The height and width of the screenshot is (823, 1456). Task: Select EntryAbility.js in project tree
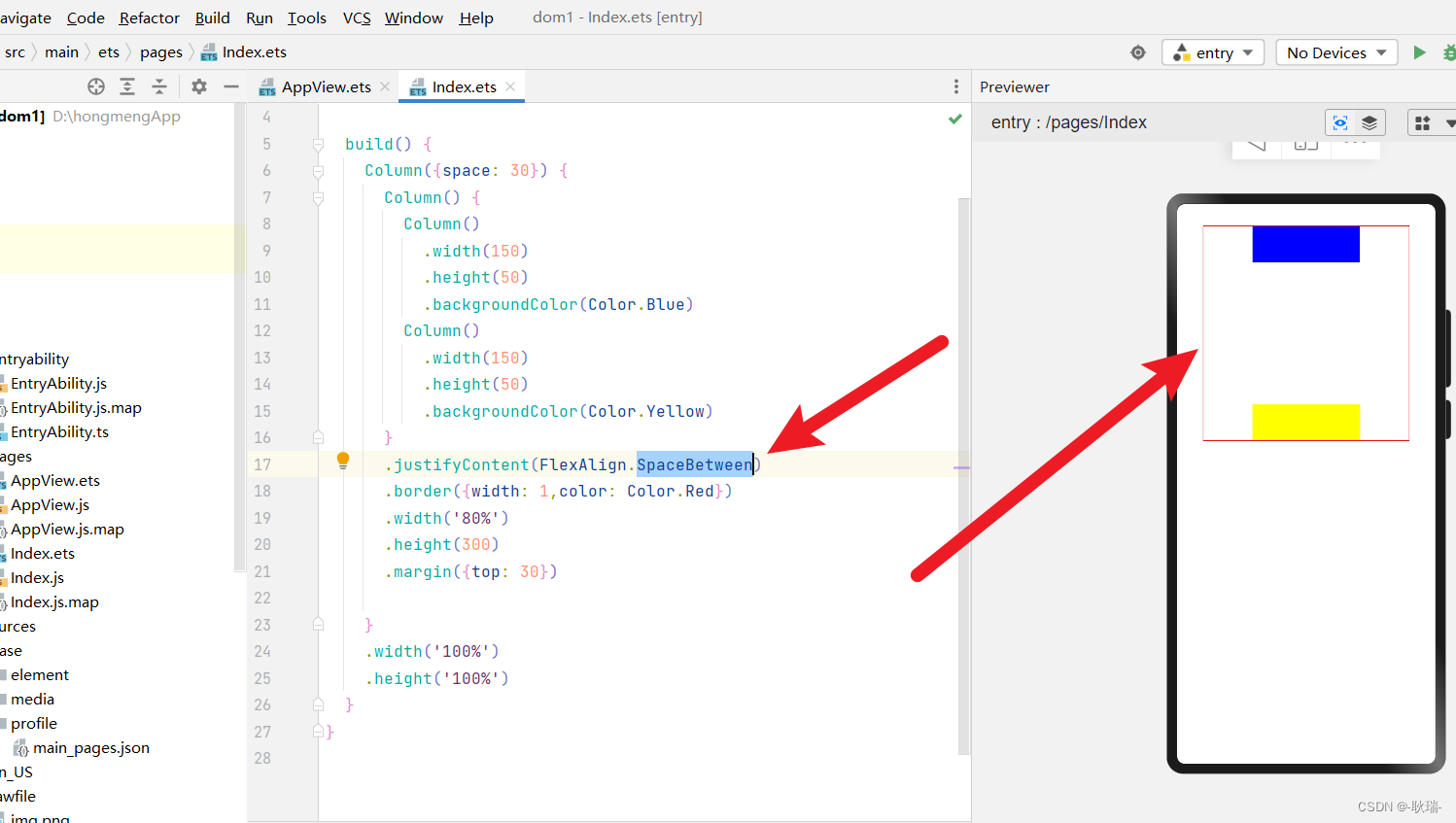pos(58,383)
